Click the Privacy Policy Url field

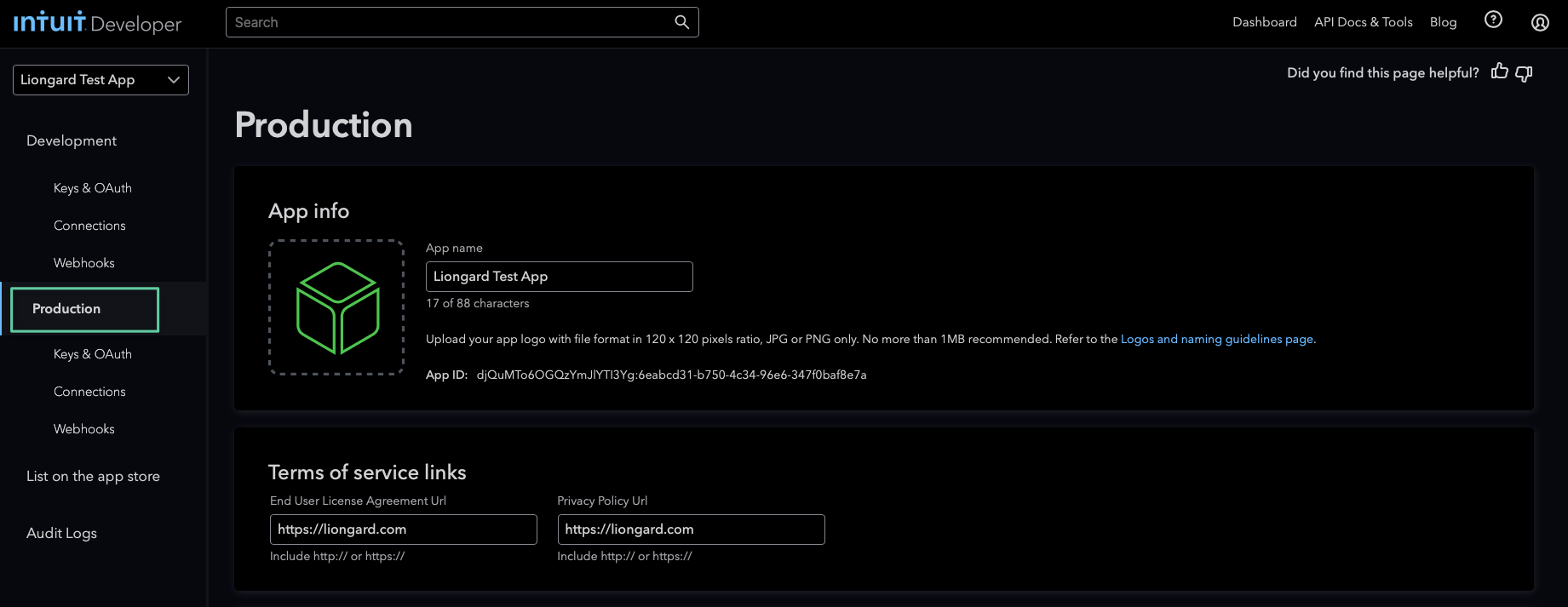(x=691, y=530)
